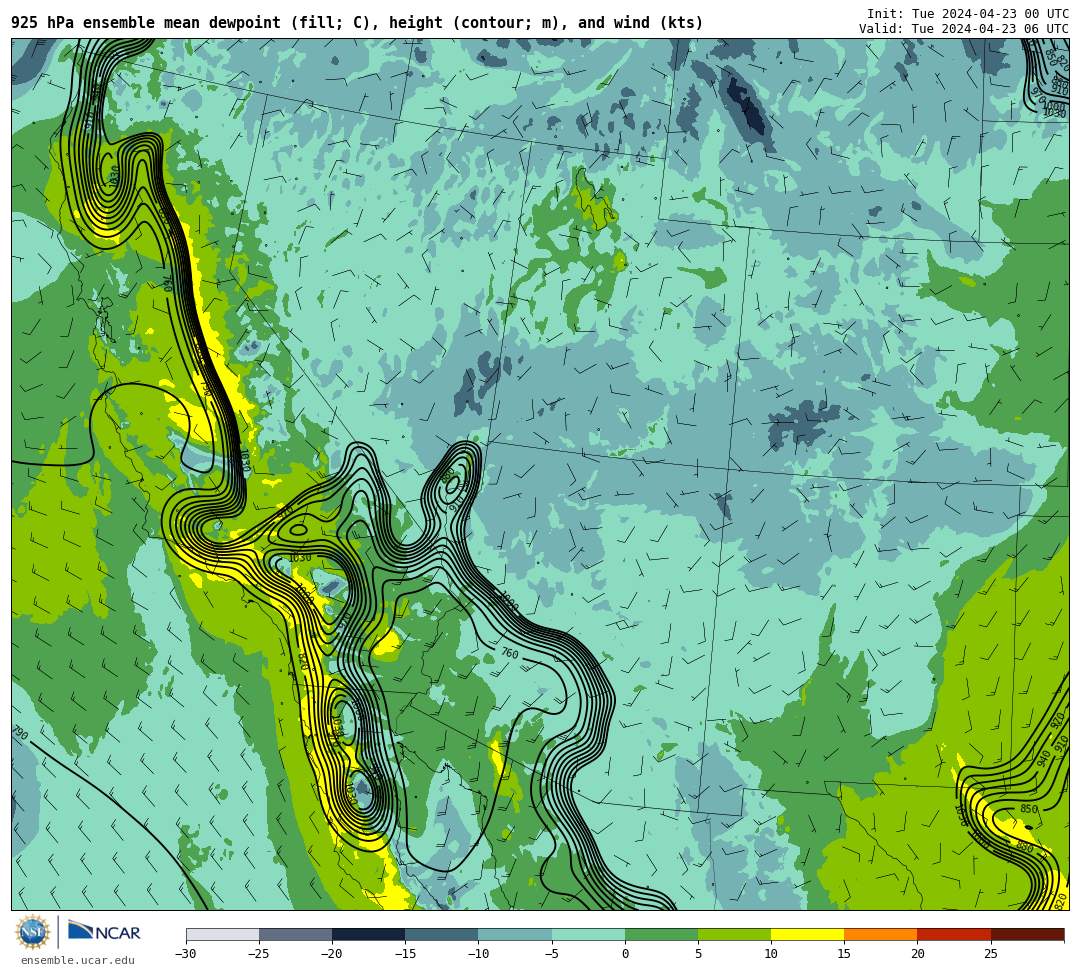Click the colorbar tick label 25
The width and height of the screenshot is (1080, 973).
(990, 954)
